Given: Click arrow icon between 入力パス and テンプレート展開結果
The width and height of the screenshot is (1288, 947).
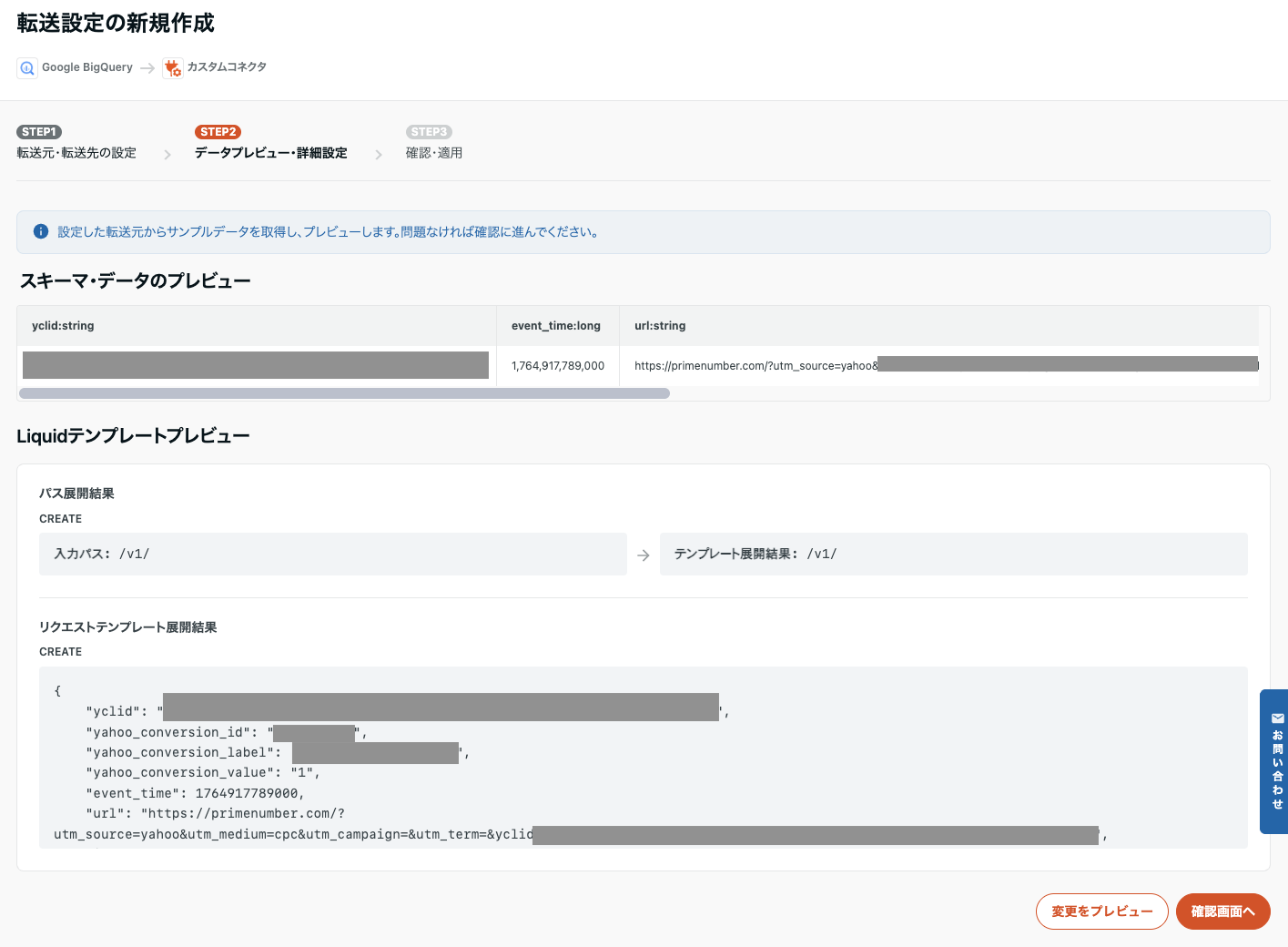Looking at the screenshot, I should coord(644,555).
